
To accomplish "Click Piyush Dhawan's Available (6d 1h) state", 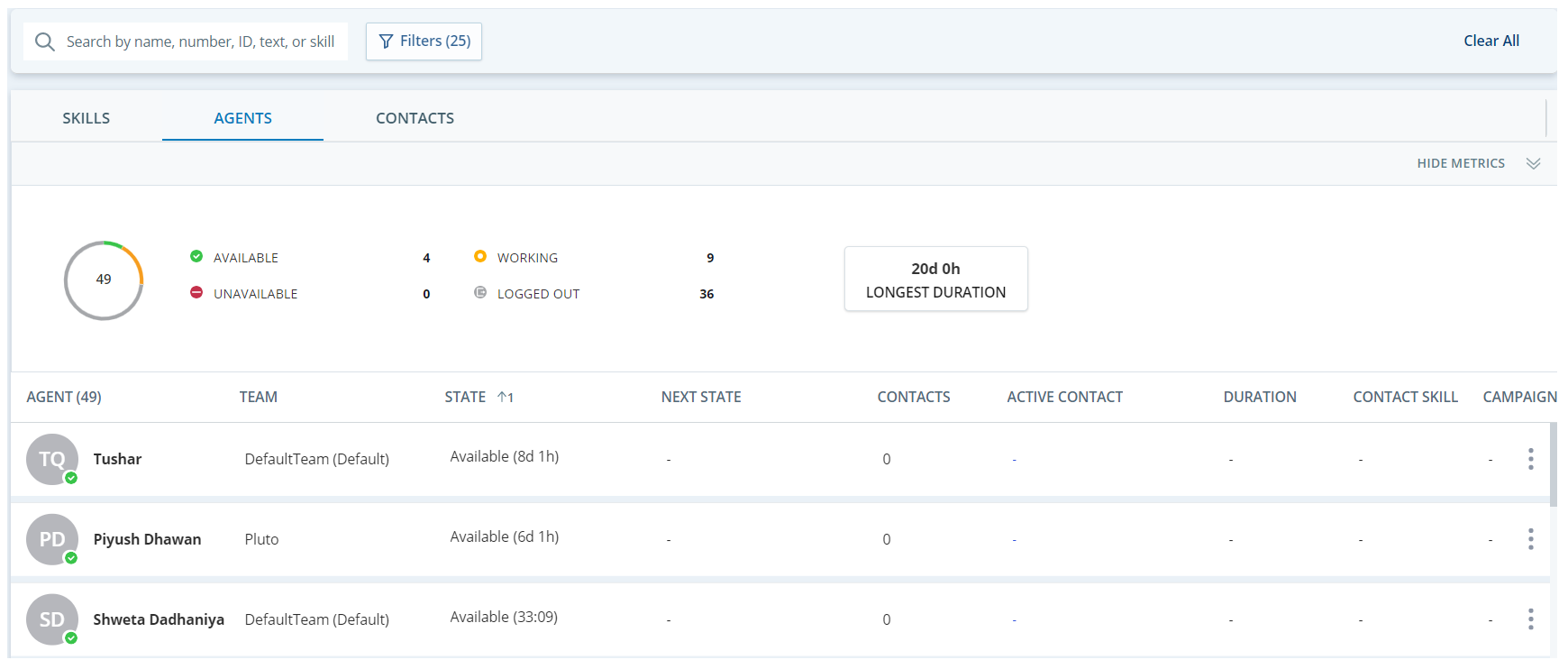I will (x=505, y=537).
